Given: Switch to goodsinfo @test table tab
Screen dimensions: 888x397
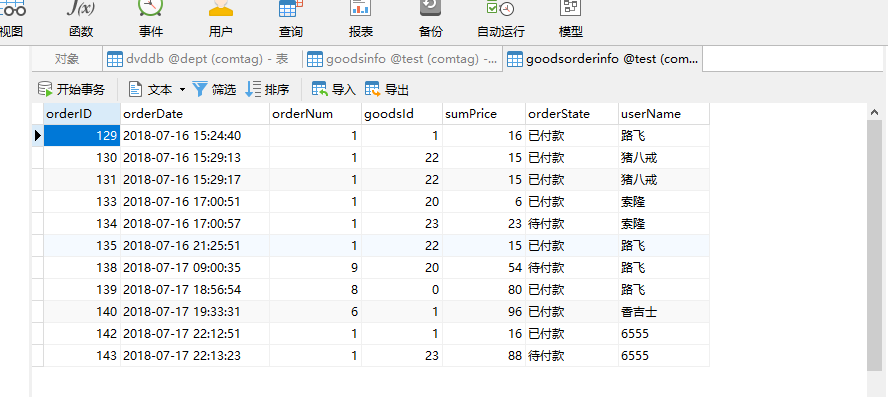Looking at the screenshot, I should [403, 59].
